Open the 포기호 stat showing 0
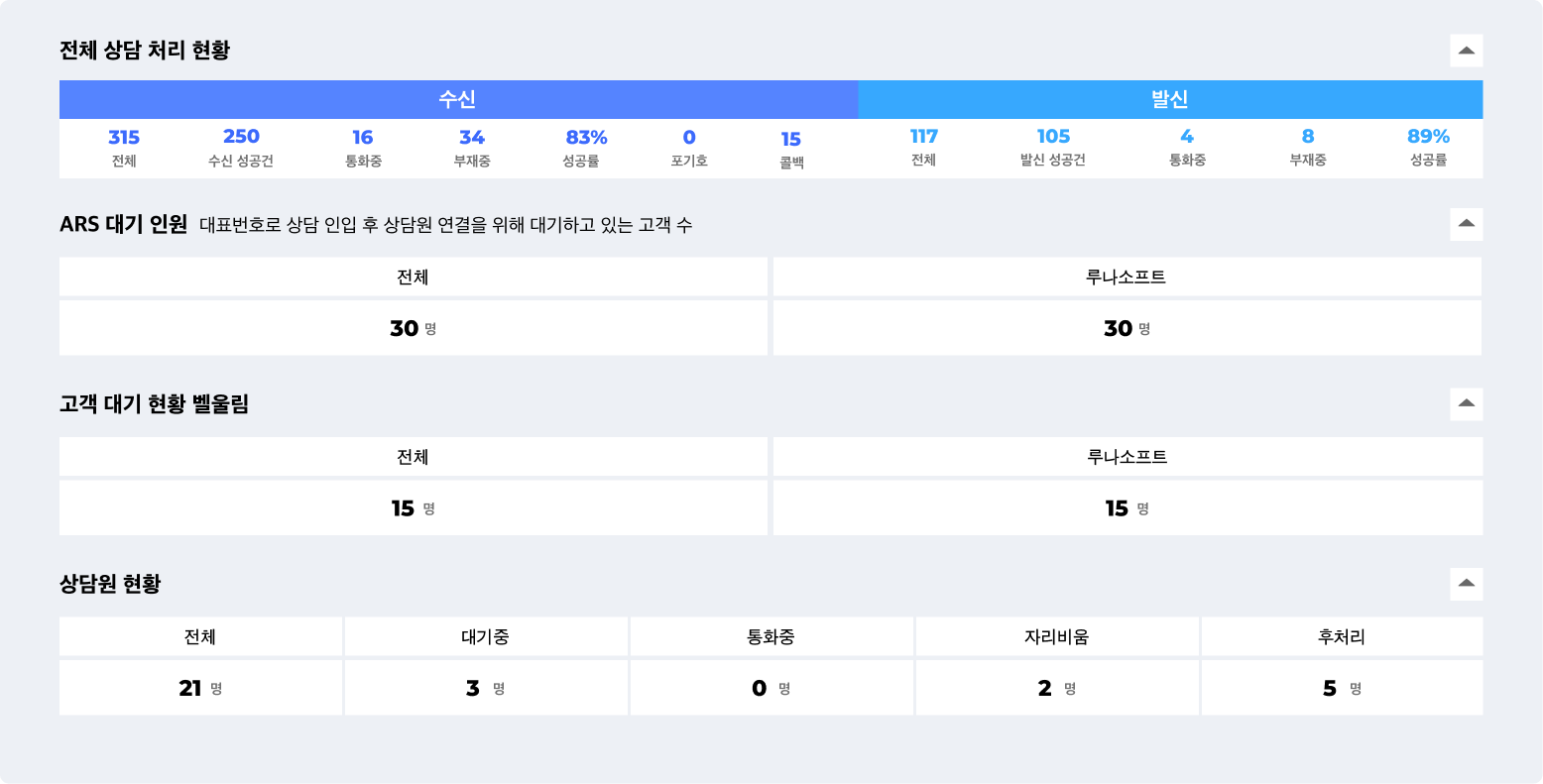 pos(689,138)
